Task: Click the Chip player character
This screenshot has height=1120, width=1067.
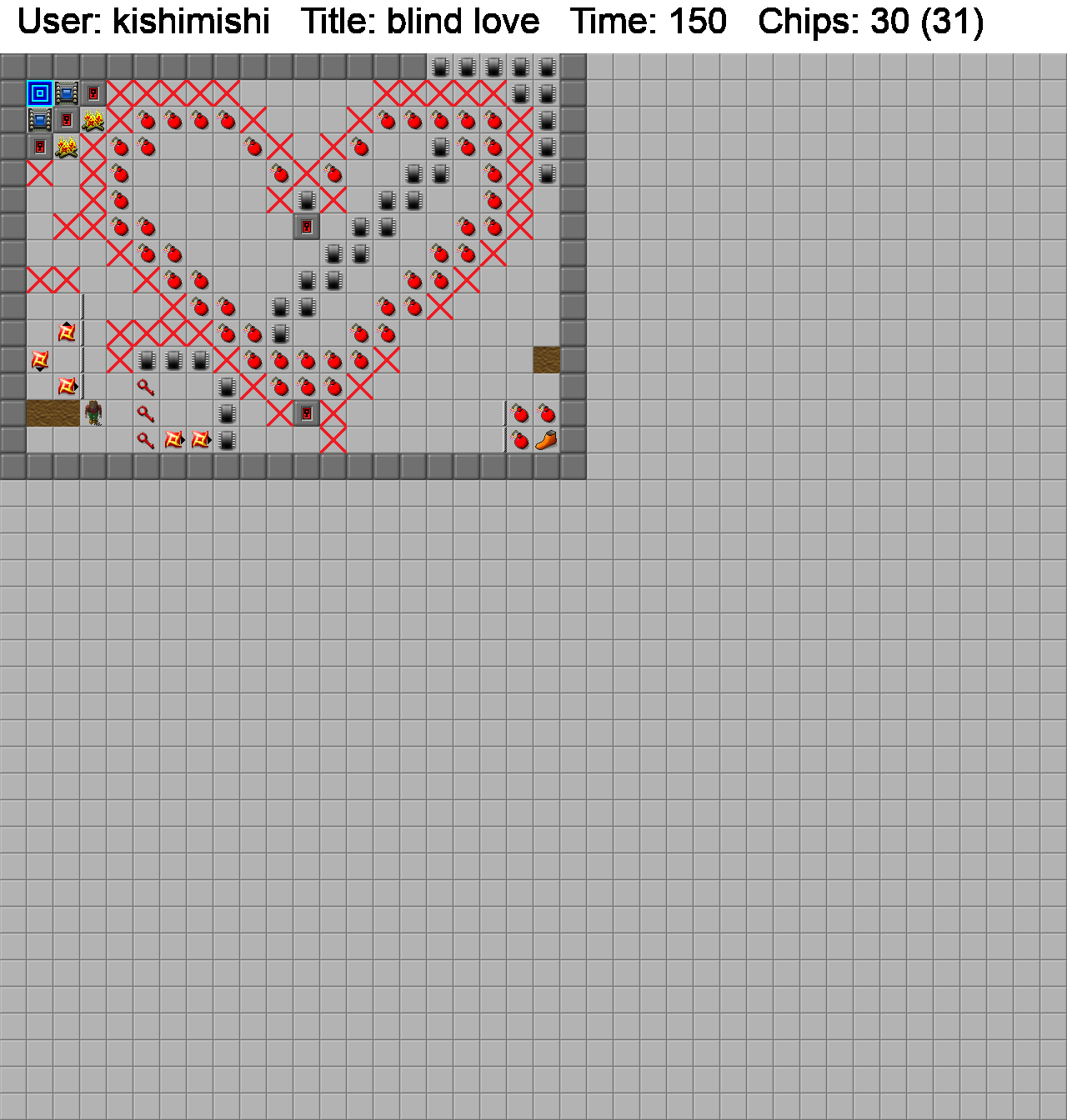Action: 93,413
